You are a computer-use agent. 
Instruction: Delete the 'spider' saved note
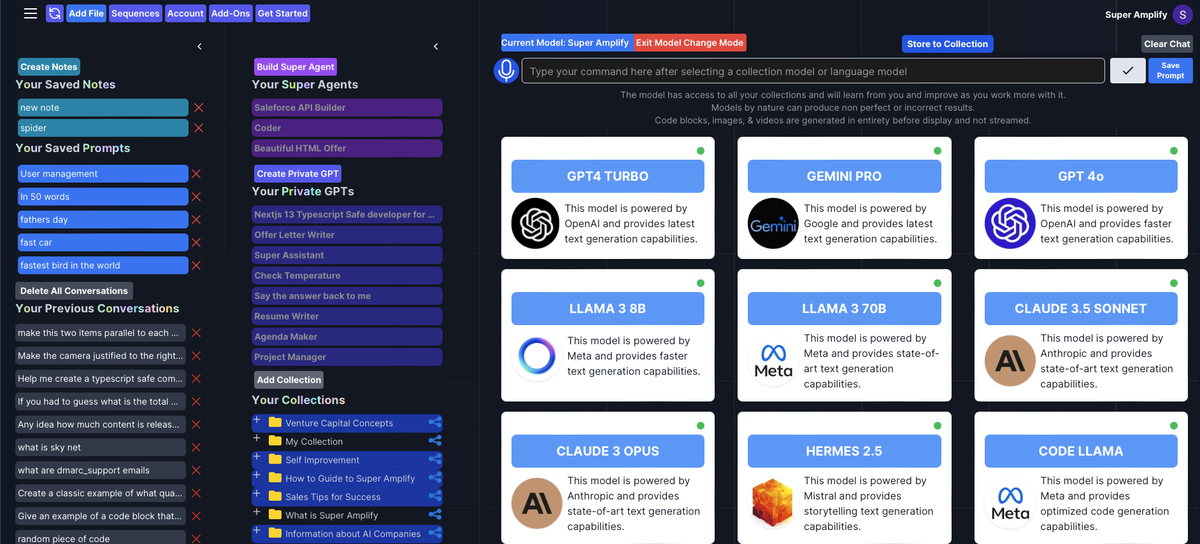(x=199, y=128)
